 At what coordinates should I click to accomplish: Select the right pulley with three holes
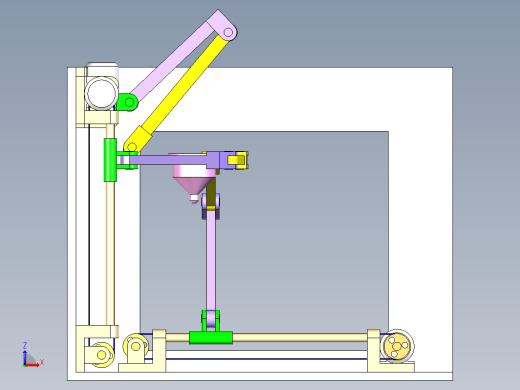point(396,346)
